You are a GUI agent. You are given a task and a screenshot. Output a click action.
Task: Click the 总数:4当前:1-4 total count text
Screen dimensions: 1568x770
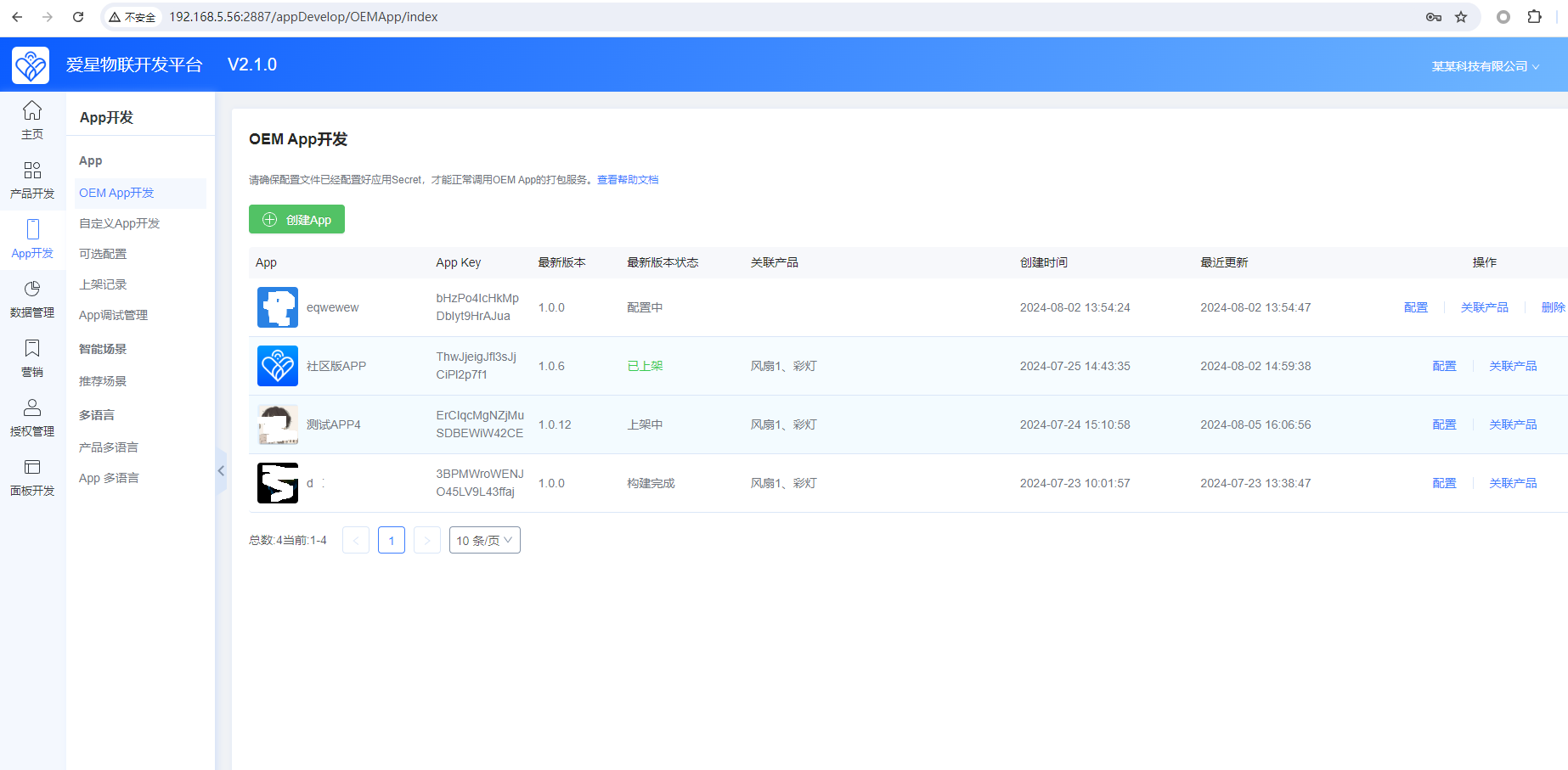[x=288, y=540]
